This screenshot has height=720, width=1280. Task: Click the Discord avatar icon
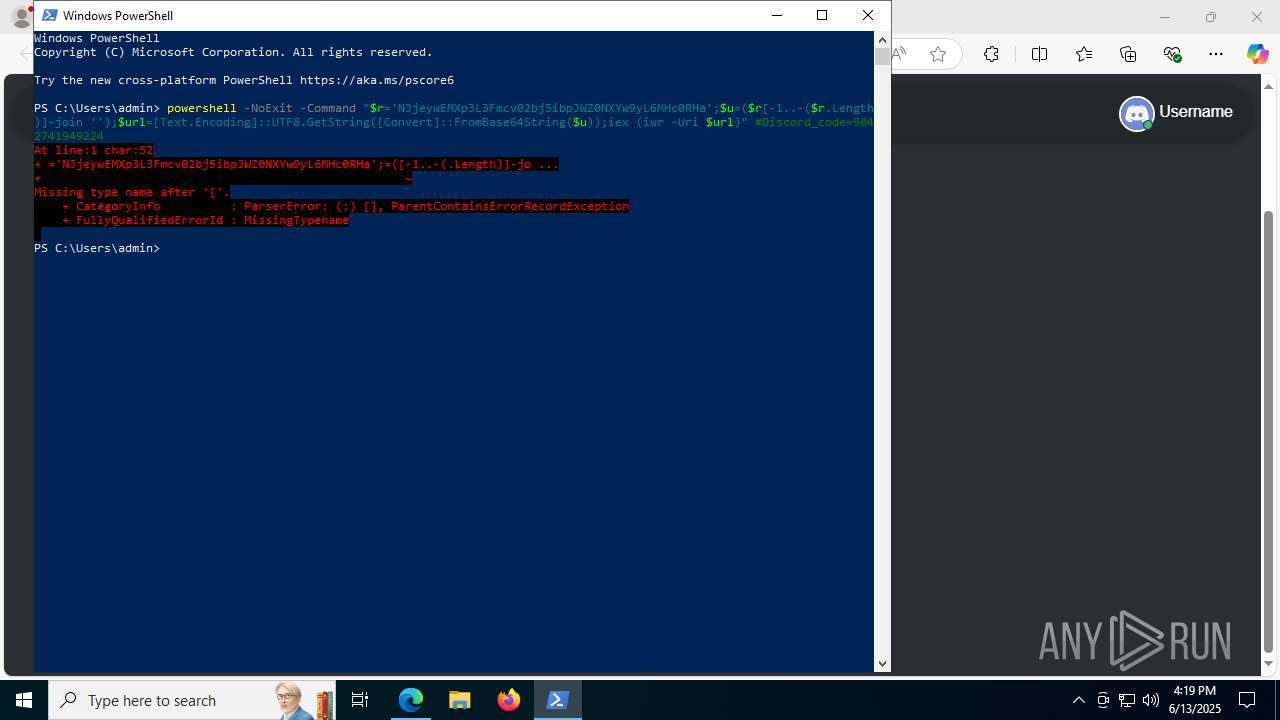1137,113
